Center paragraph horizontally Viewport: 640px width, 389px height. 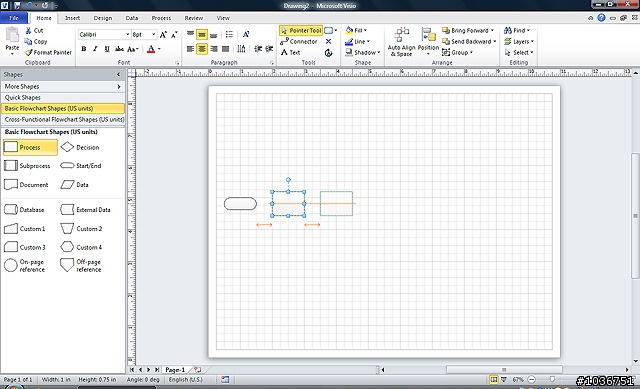pos(202,49)
